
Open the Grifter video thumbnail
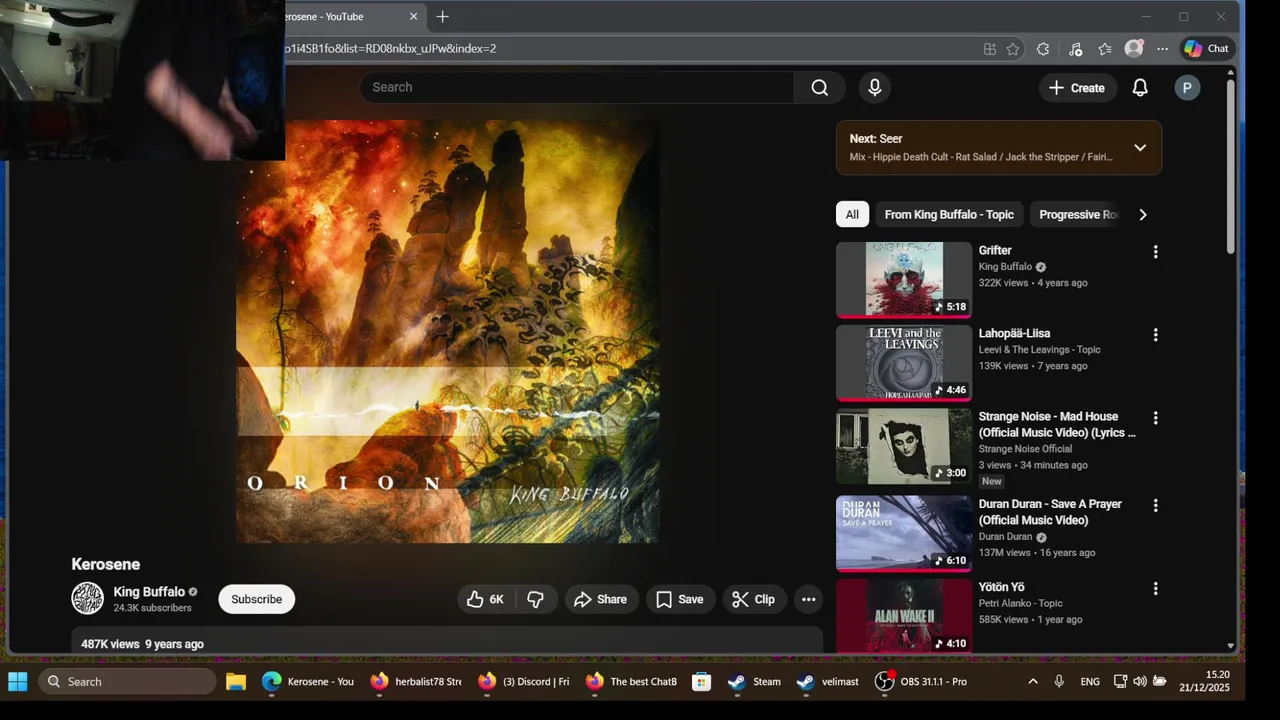tap(904, 280)
